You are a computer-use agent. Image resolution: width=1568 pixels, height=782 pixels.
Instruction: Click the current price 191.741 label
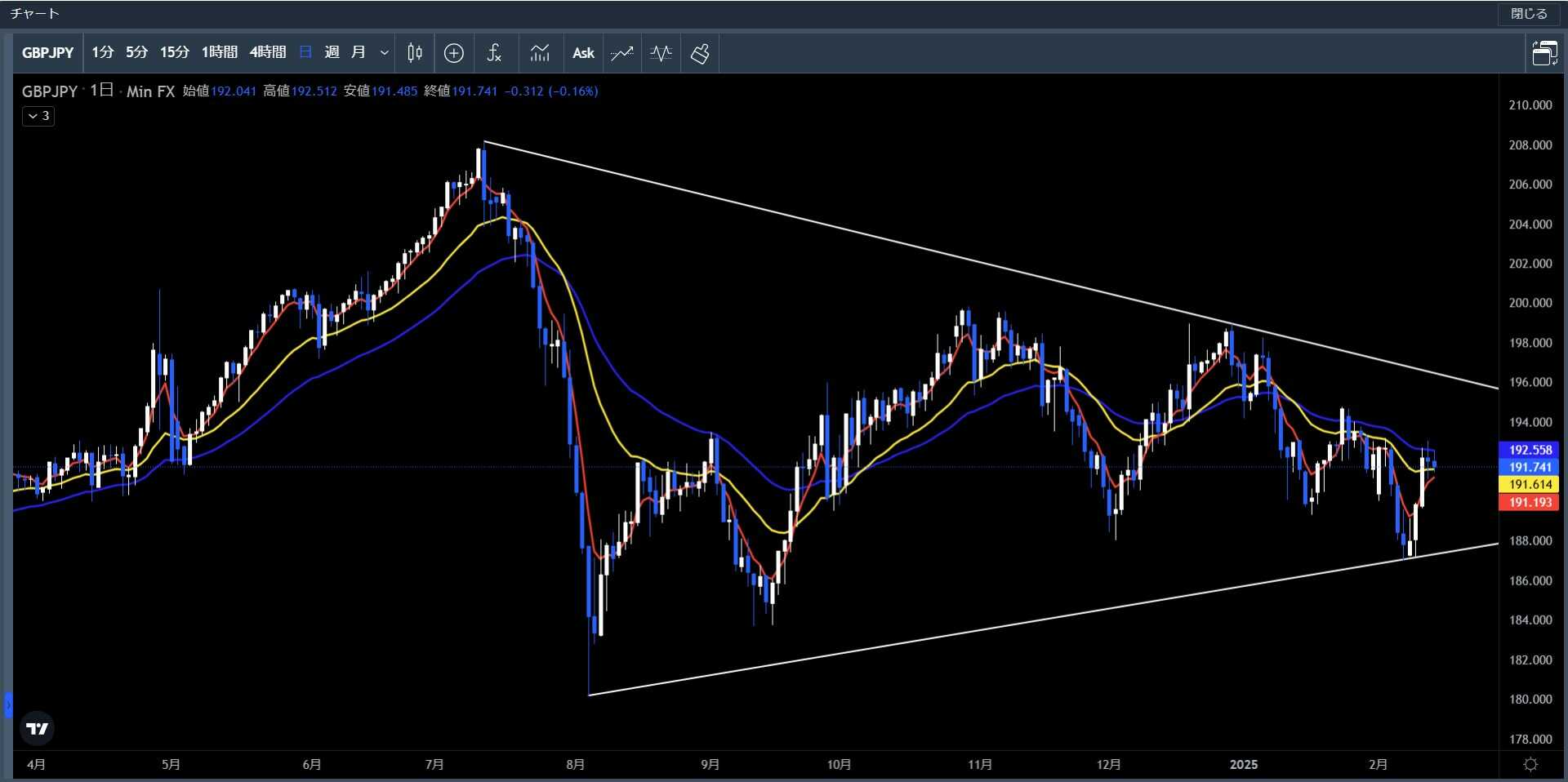click(x=1530, y=468)
